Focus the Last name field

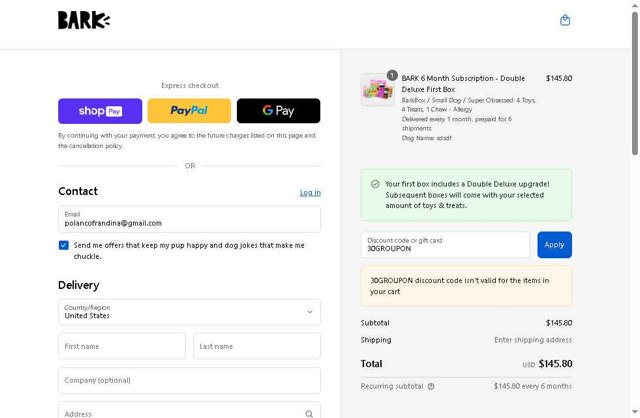pos(257,346)
